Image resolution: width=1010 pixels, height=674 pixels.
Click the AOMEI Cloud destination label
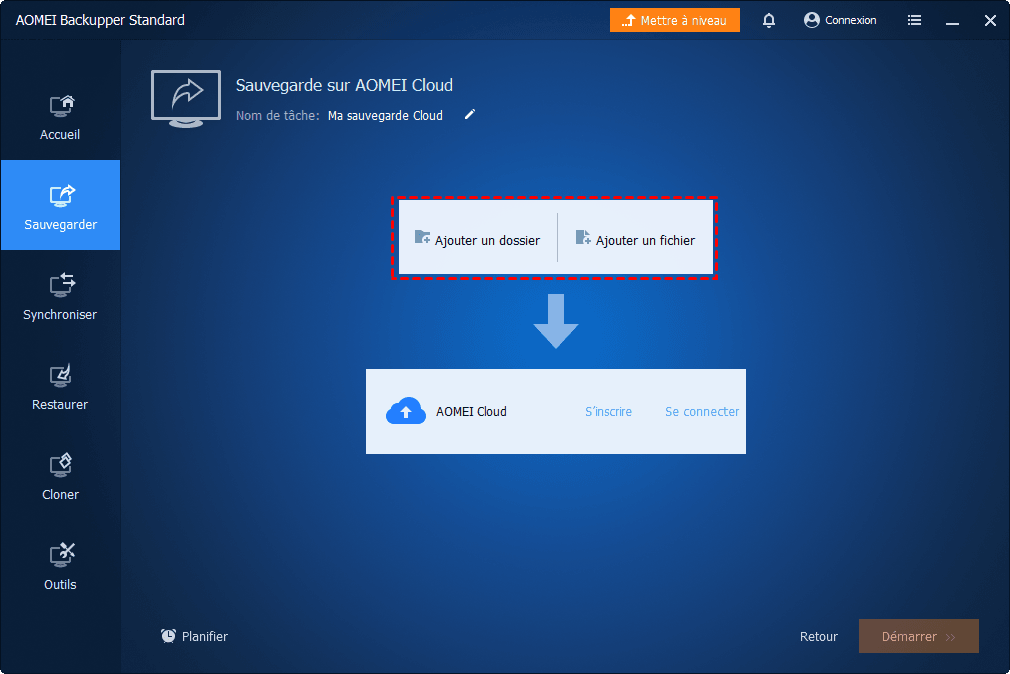pyautogui.click(x=471, y=412)
